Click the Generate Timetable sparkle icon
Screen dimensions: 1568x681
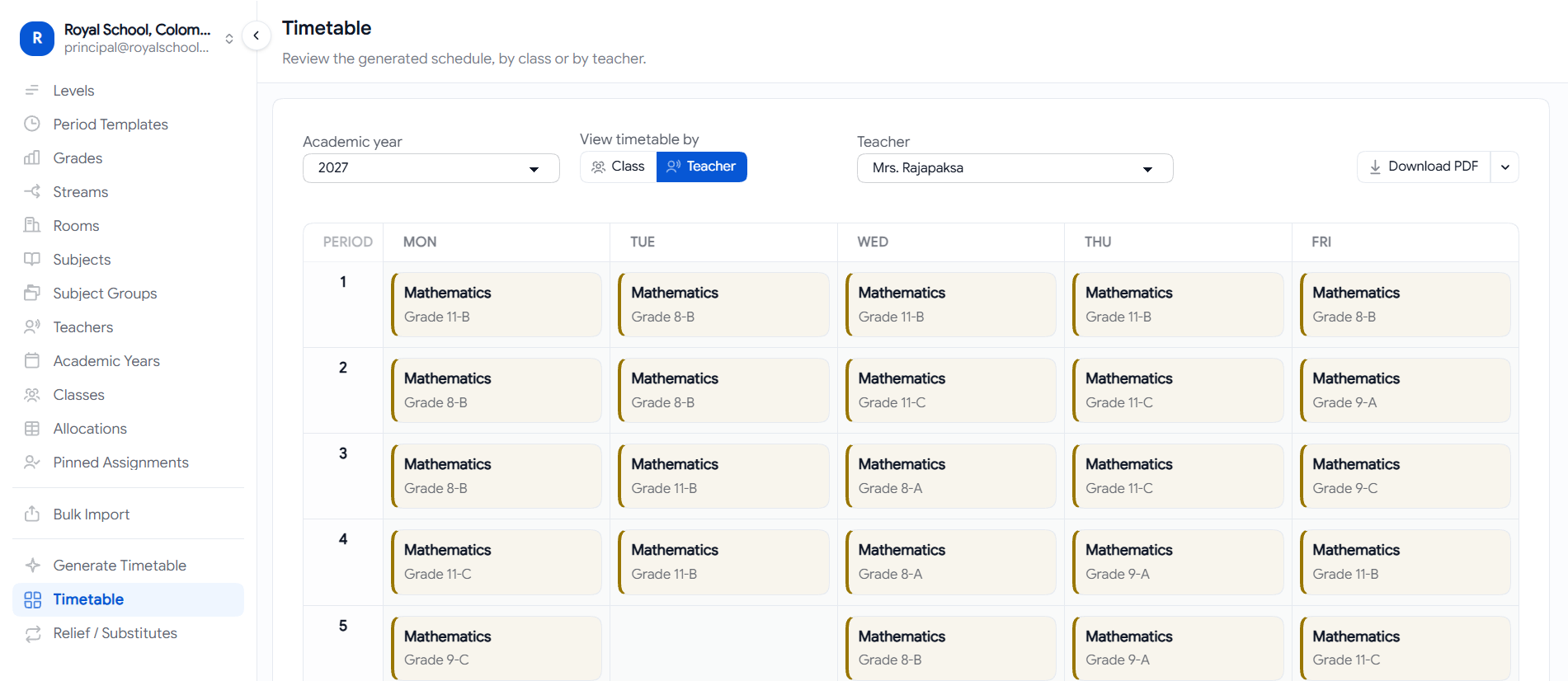pos(32,565)
